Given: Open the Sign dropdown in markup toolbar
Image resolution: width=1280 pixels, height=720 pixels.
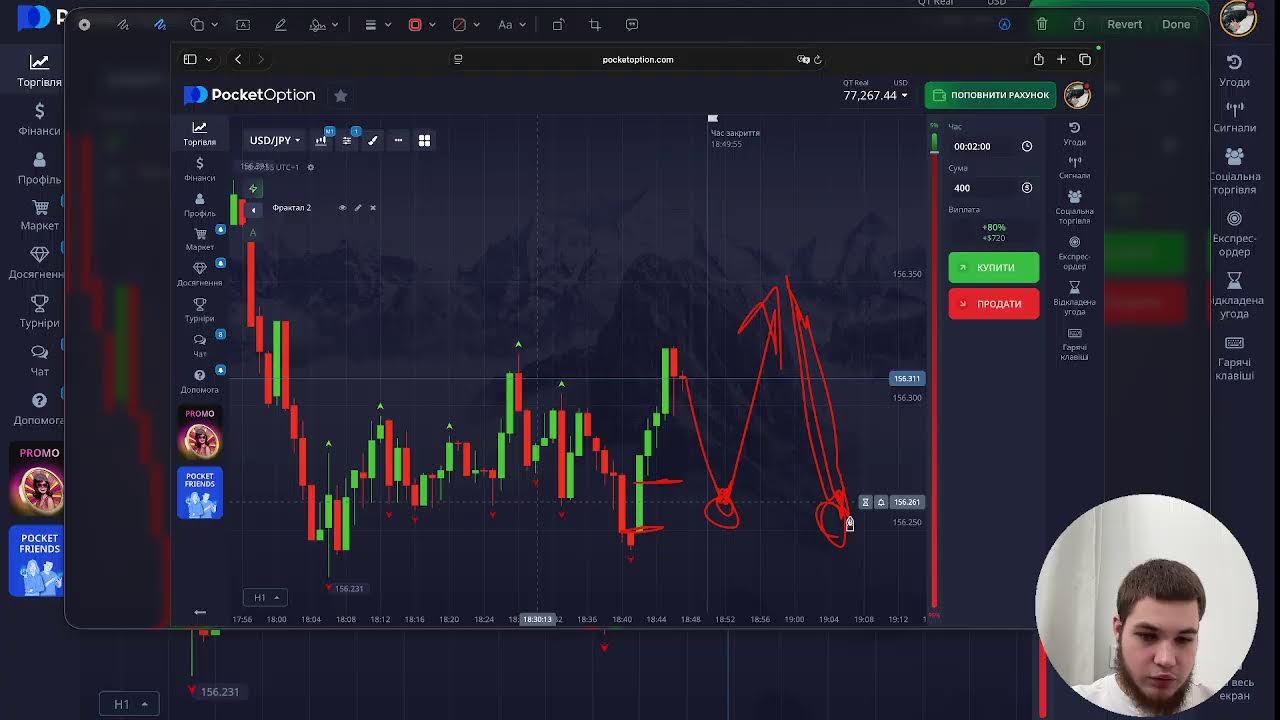Looking at the screenshot, I should (x=324, y=24).
